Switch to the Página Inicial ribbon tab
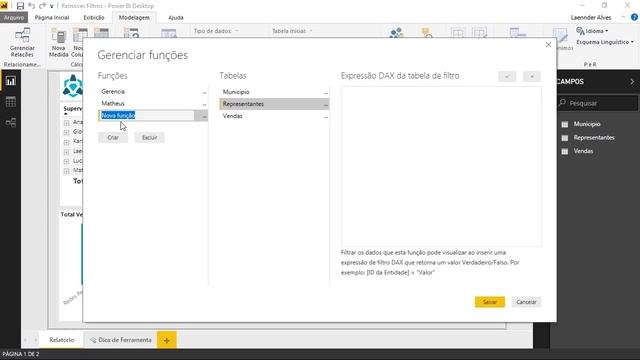The image size is (640, 360). (52, 18)
